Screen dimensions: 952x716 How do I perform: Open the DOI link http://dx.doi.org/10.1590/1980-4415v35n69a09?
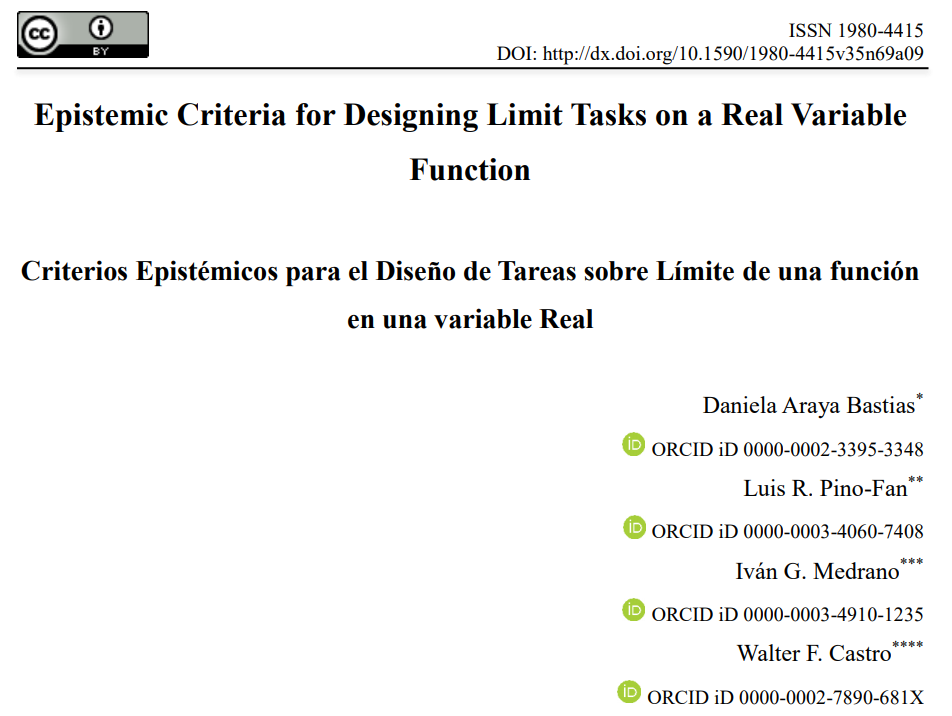(733, 53)
